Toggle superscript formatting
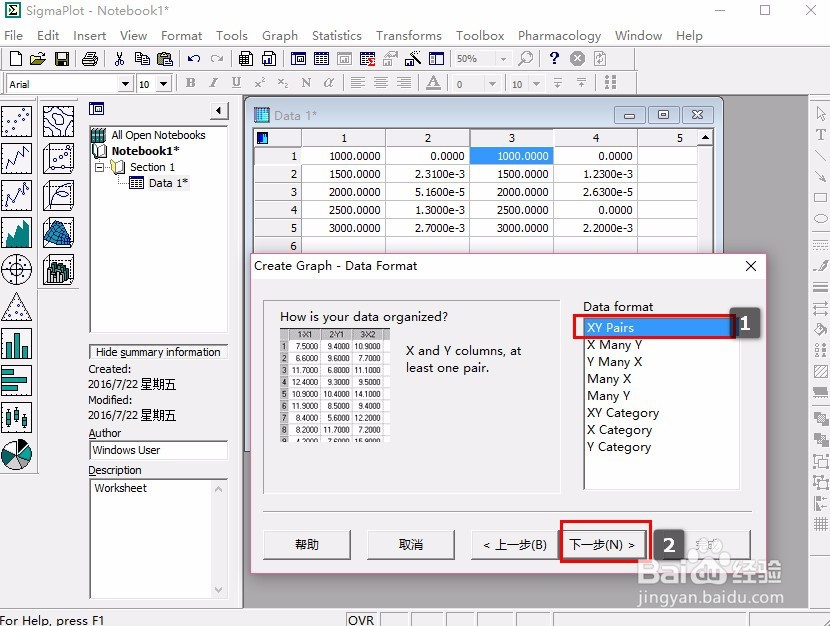Viewport: 830px width, 626px height. pos(259,83)
